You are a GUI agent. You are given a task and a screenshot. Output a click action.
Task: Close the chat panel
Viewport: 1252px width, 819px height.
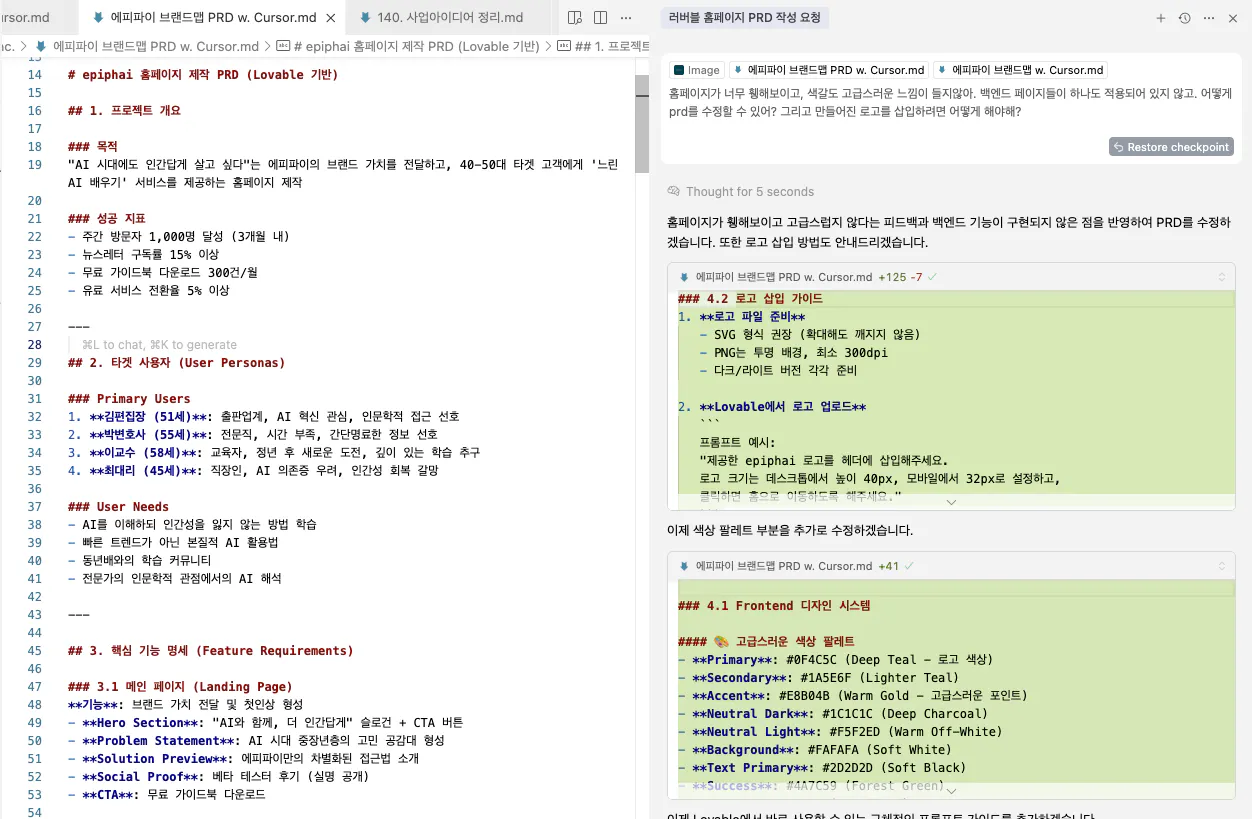click(1233, 18)
